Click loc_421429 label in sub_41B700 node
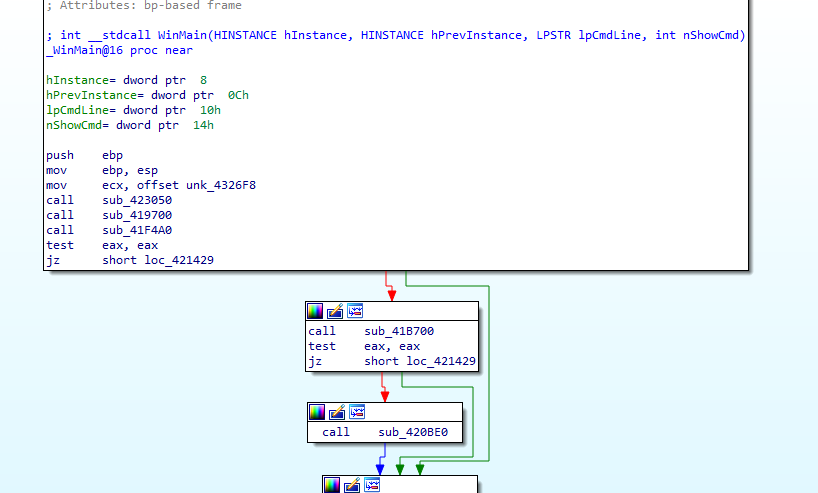The image size is (818, 493). (x=441, y=361)
